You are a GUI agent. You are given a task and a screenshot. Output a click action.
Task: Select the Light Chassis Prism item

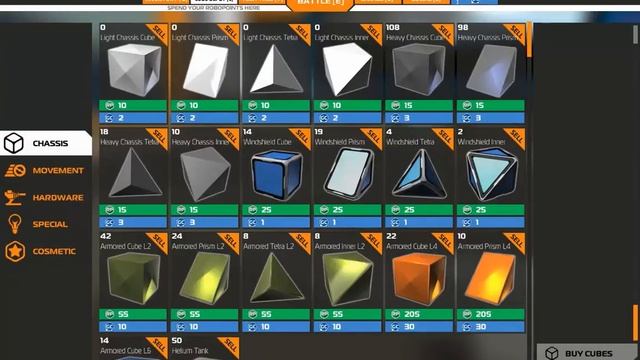coord(204,73)
